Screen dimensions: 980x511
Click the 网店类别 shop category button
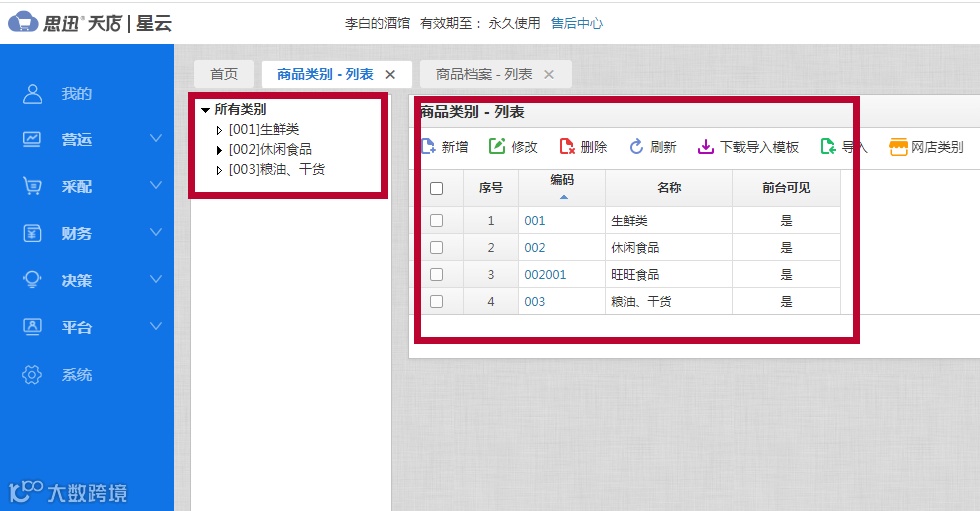click(x=926, y=147)
